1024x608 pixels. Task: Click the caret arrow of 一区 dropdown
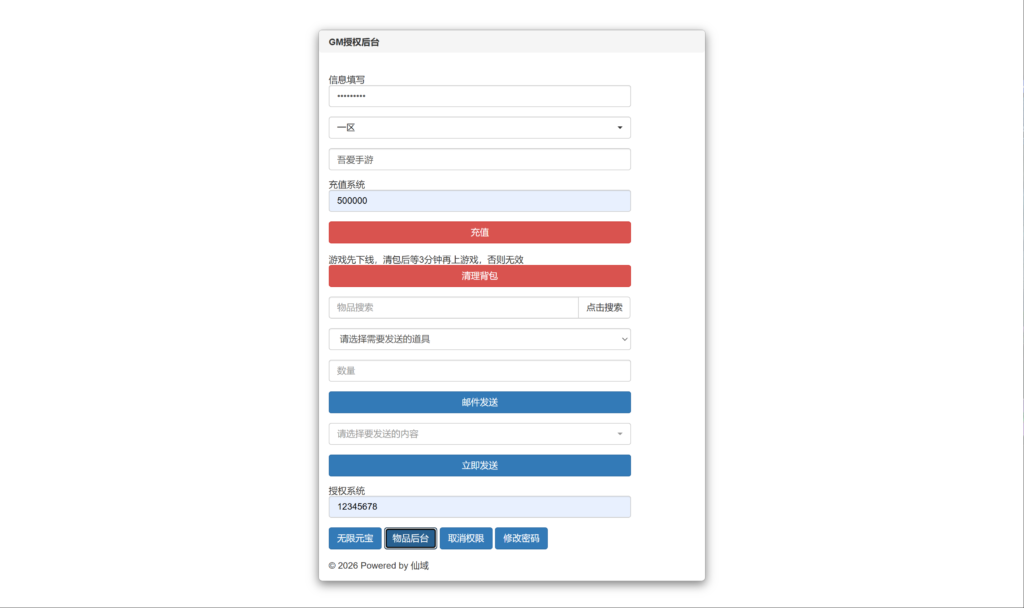pos(619,128)
